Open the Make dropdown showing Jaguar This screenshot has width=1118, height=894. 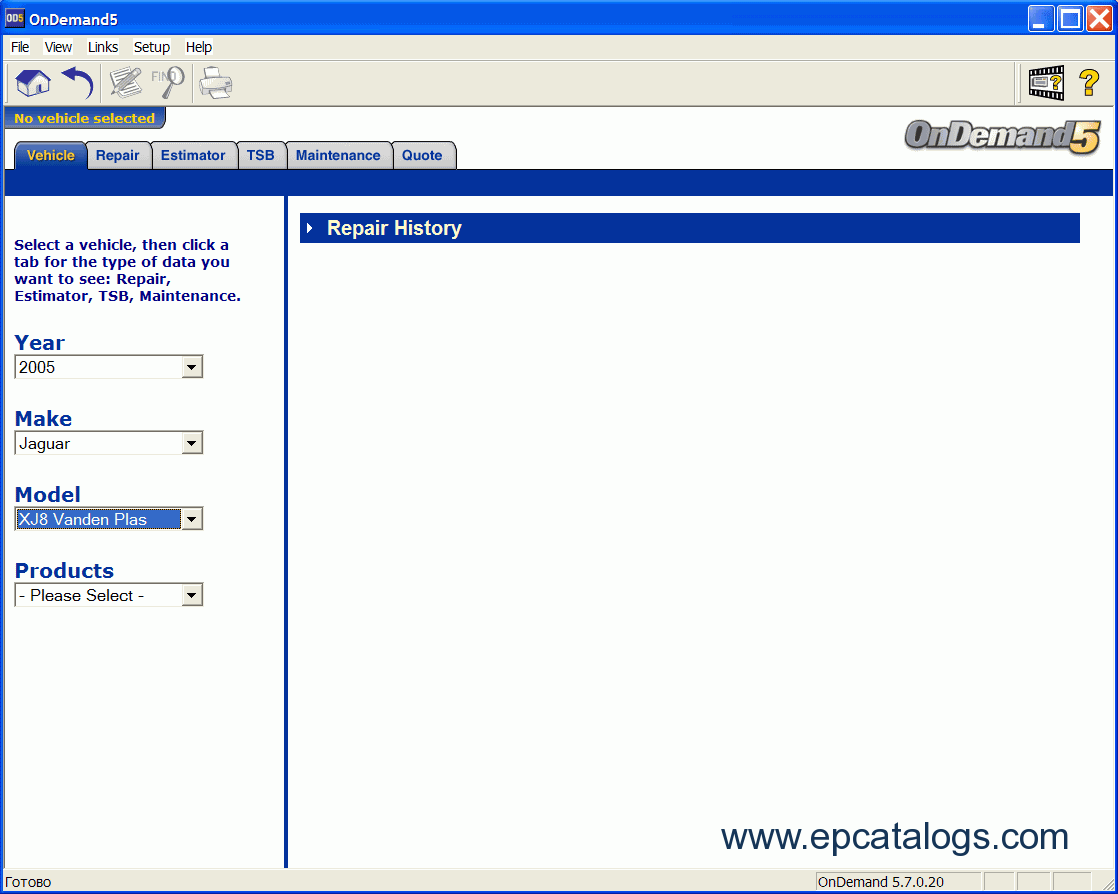[192, 444]
